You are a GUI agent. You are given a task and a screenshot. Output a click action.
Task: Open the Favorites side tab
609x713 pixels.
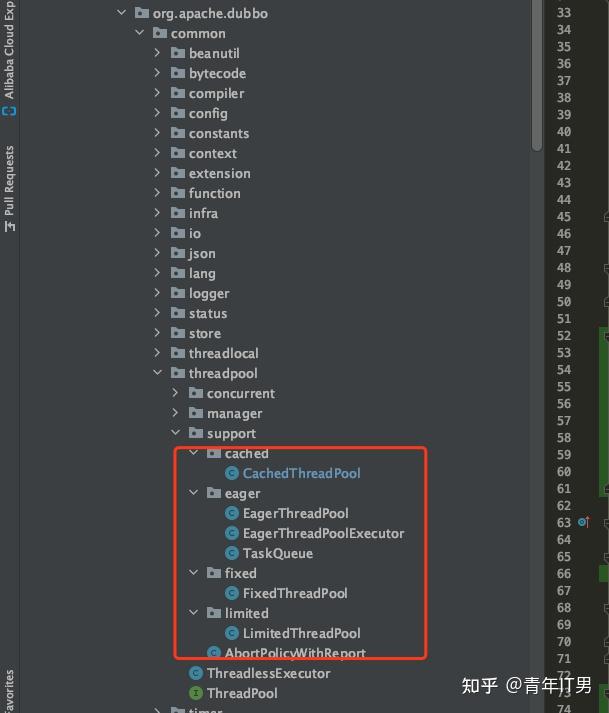10,690
